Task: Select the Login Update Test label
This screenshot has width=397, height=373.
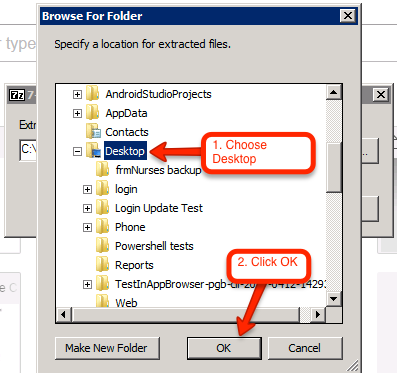Action: point(159,208)
